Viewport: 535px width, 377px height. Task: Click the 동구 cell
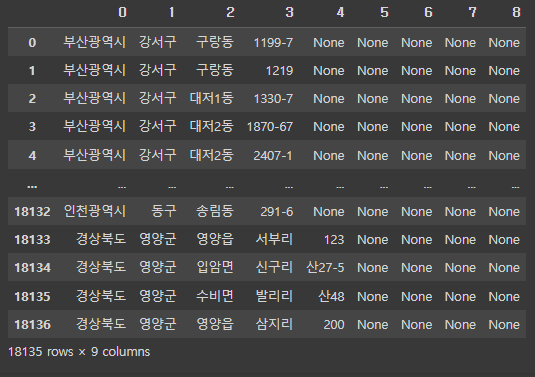[x=164, y=211]
